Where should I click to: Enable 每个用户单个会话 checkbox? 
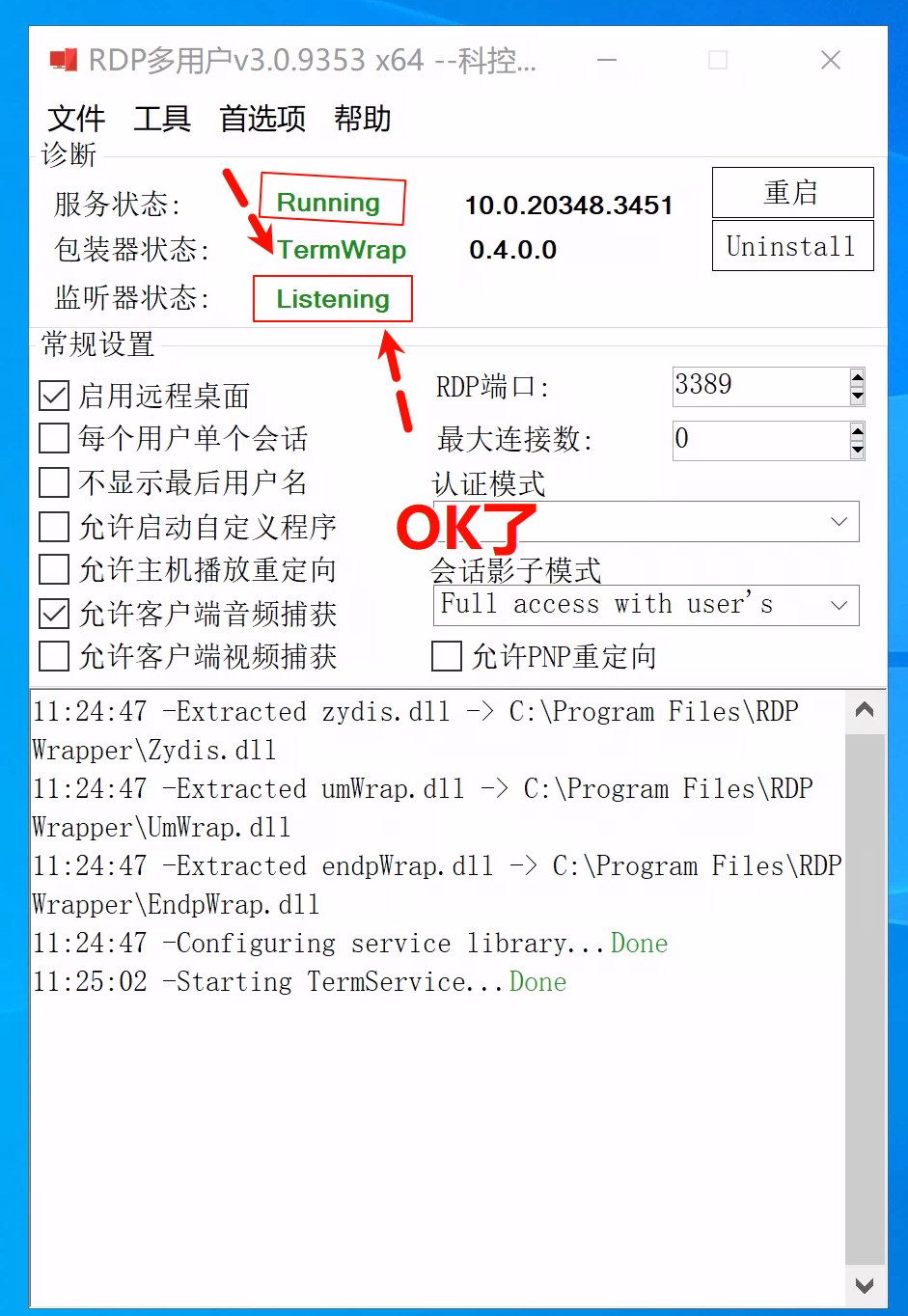(54, 439)
